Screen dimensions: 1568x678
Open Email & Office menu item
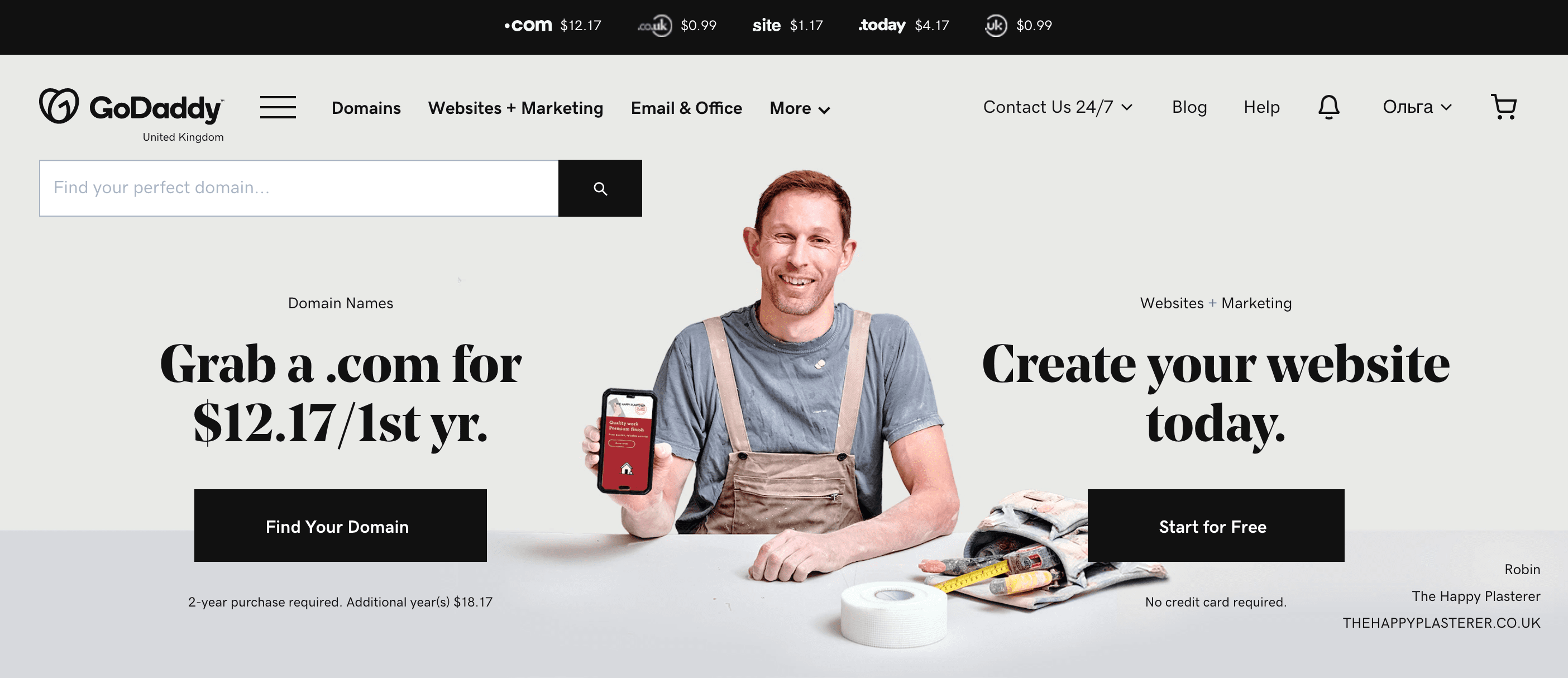[x=687, y=108]
